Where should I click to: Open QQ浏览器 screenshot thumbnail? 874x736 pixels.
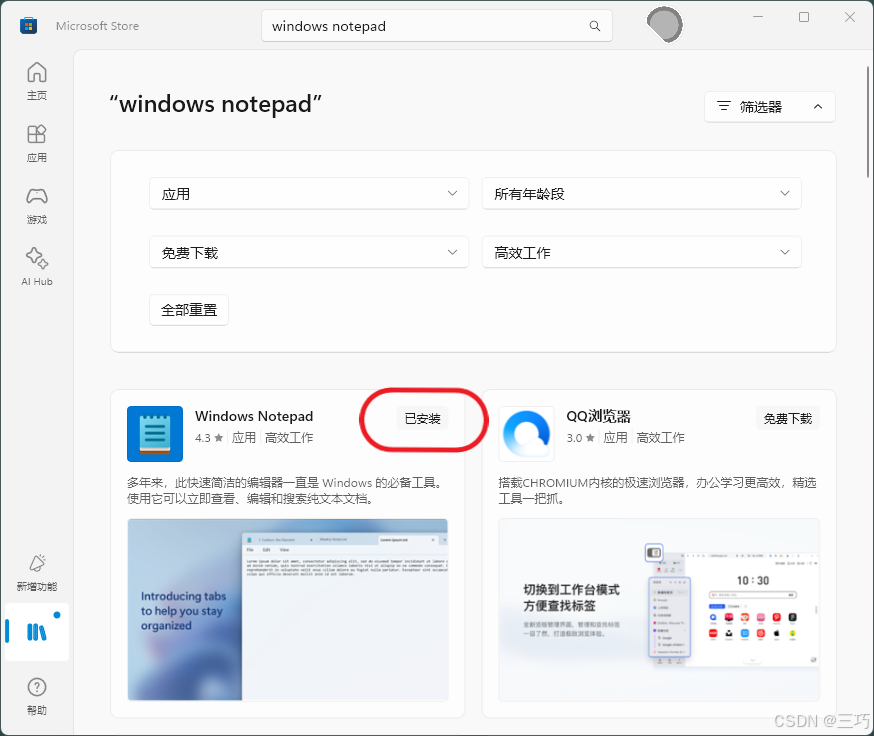(x=659, y=609)
